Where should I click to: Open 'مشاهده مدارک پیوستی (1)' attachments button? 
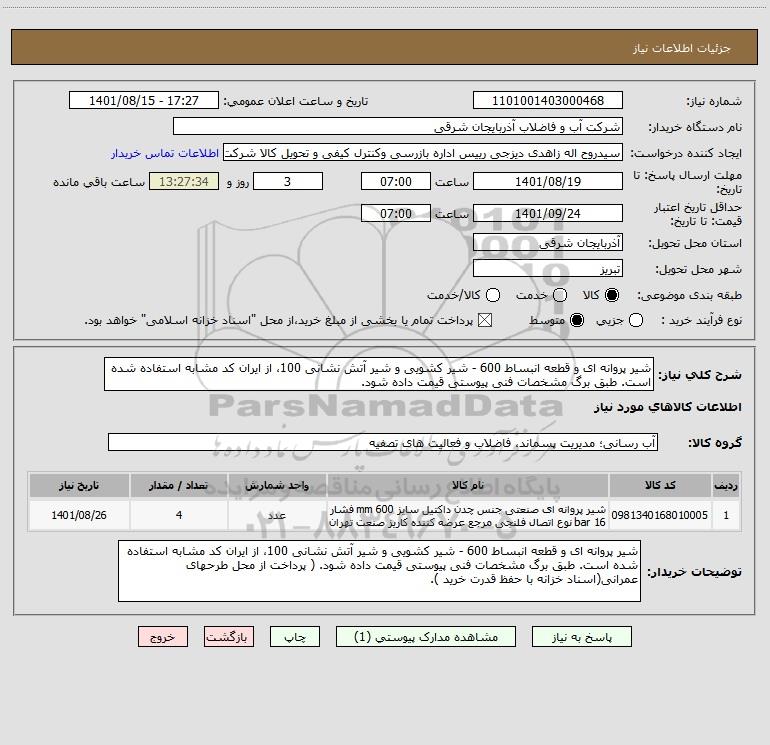point(426,637)
